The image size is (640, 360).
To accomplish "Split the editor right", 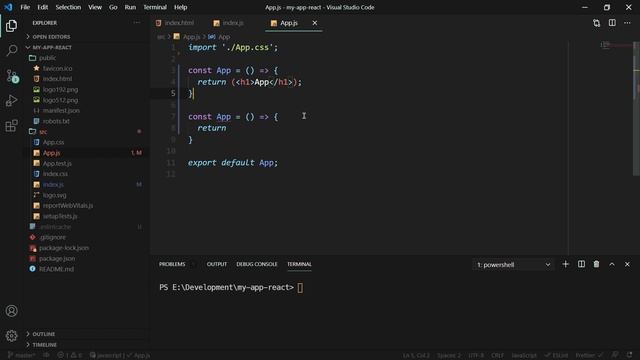I will [612, 23].
